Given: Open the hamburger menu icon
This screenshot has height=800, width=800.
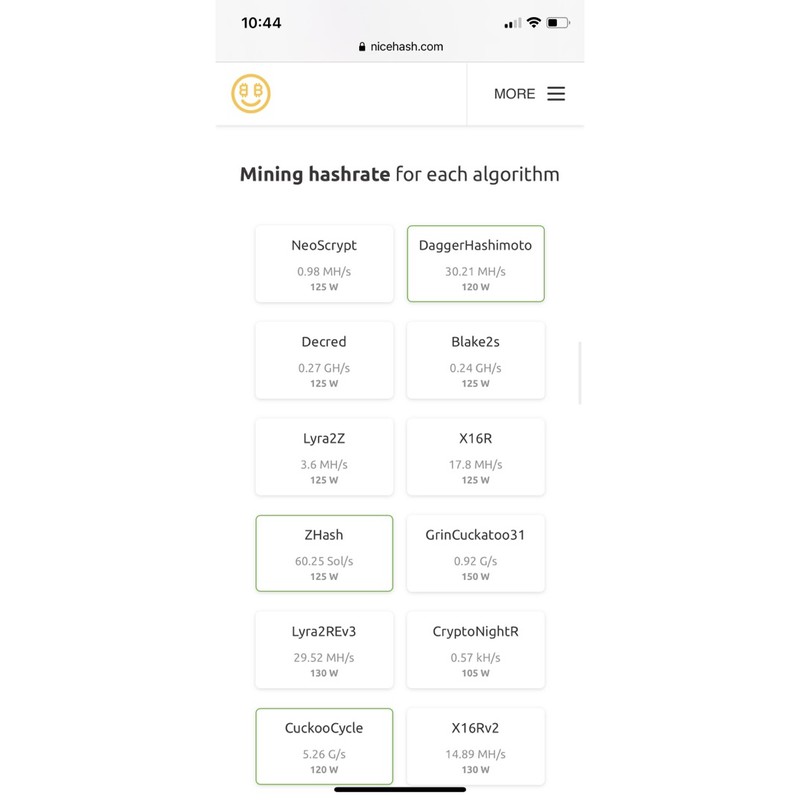Looking at the screenshot, I should coord(556,94).
